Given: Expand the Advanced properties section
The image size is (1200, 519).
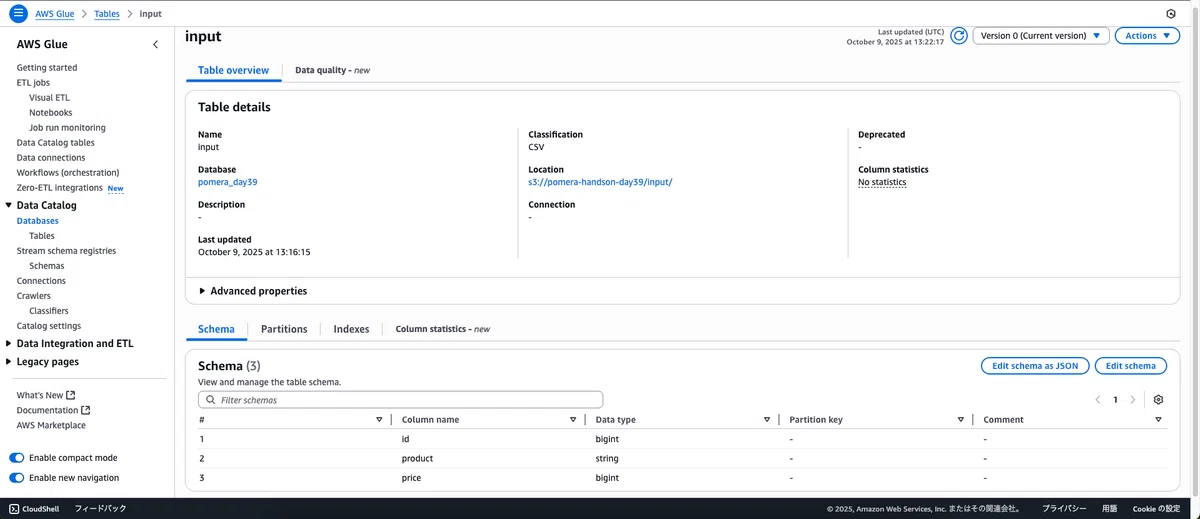Looking at the screenshot, I should pos(254,291).
